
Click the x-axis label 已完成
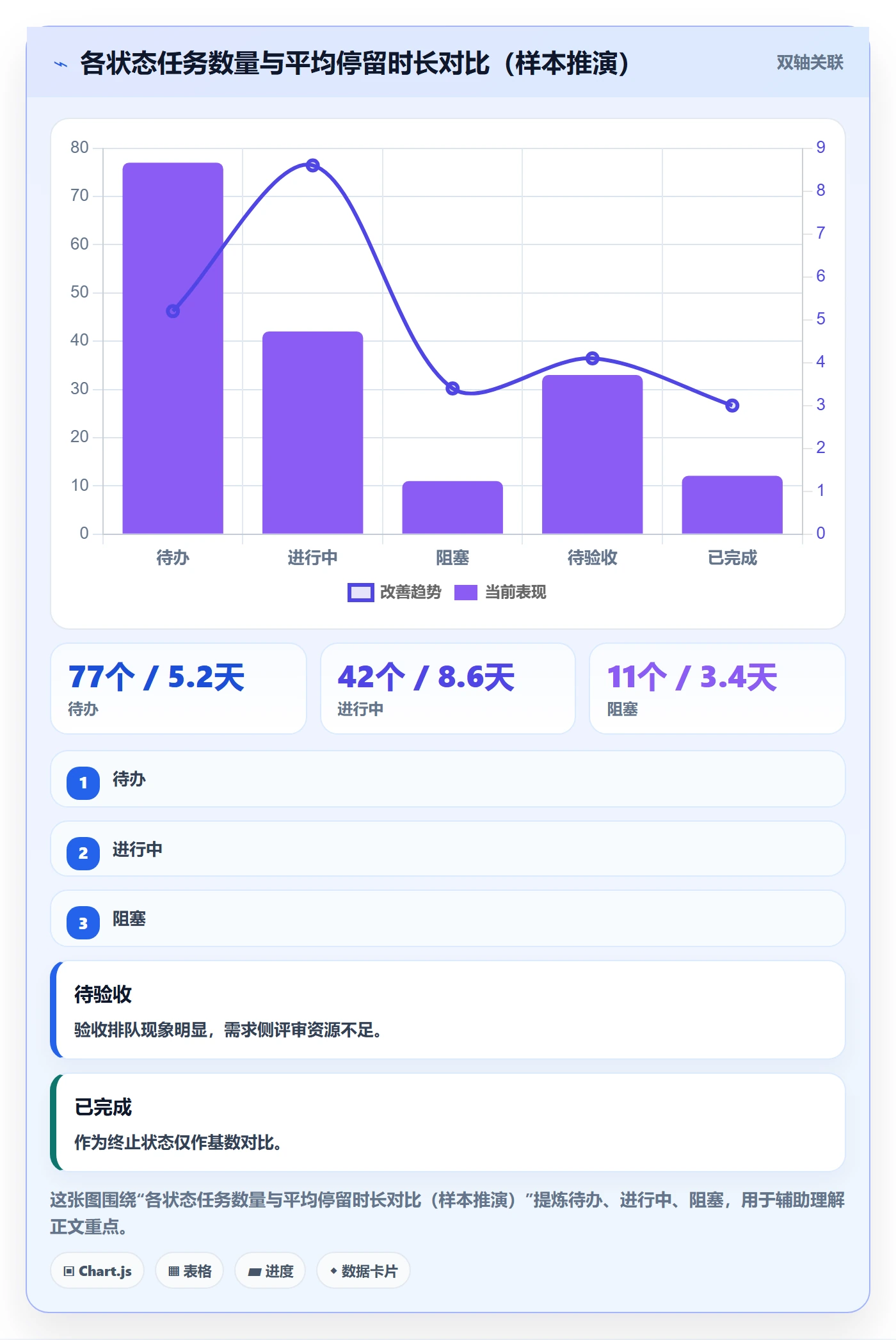point(732,558)
